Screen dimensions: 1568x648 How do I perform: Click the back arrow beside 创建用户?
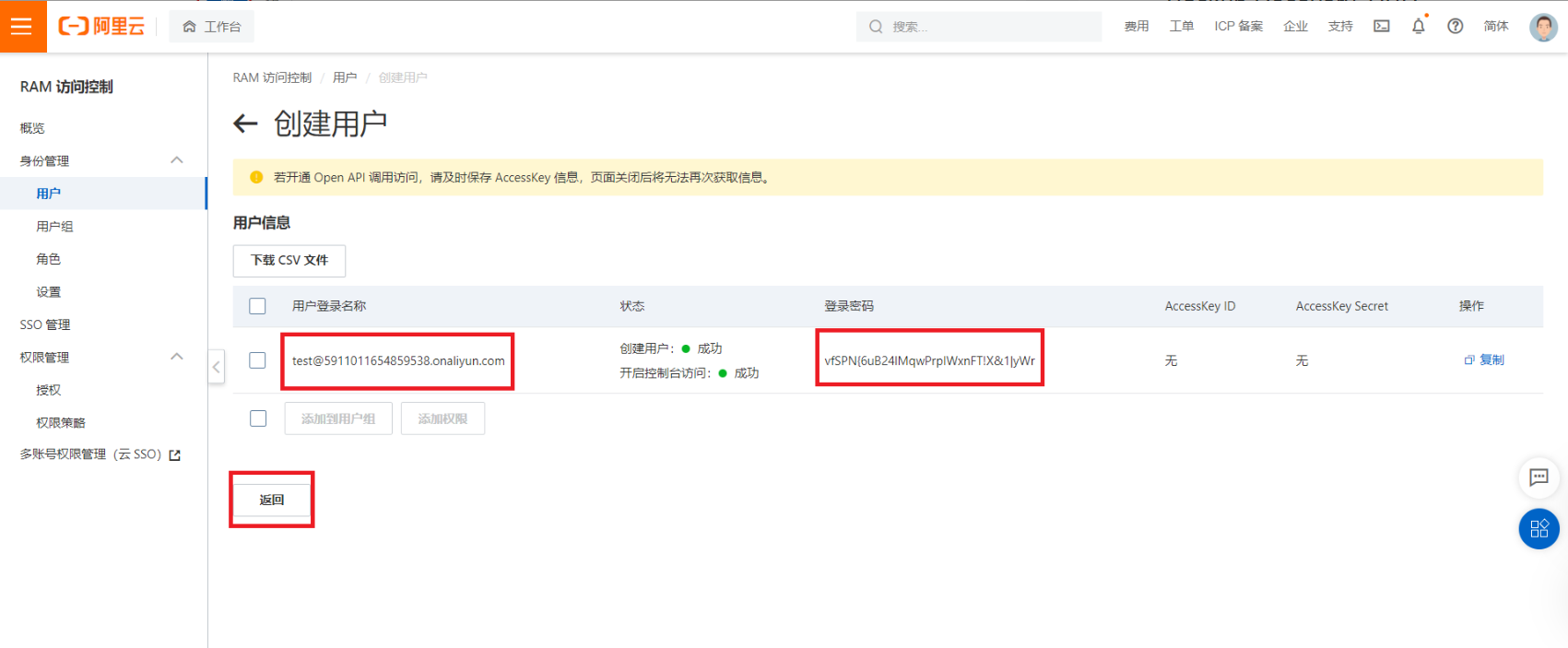[245, 124]
